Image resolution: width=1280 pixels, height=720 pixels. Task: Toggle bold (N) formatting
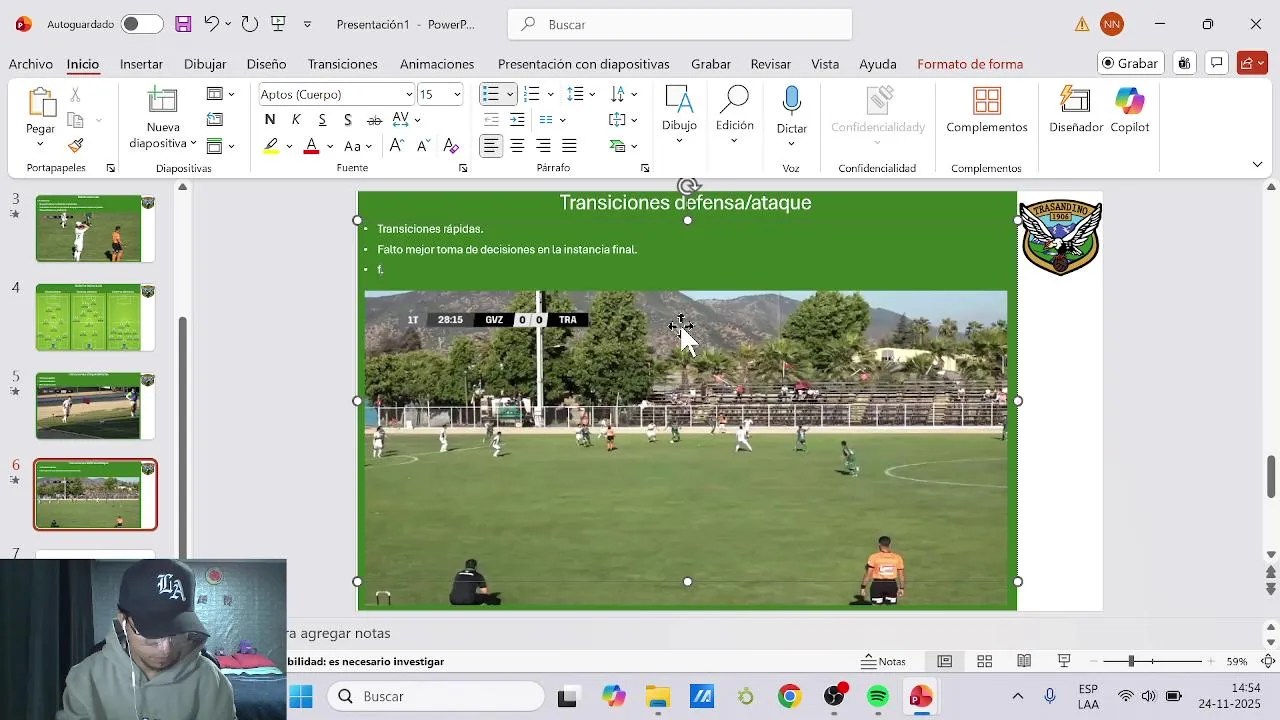click(270, 120)
